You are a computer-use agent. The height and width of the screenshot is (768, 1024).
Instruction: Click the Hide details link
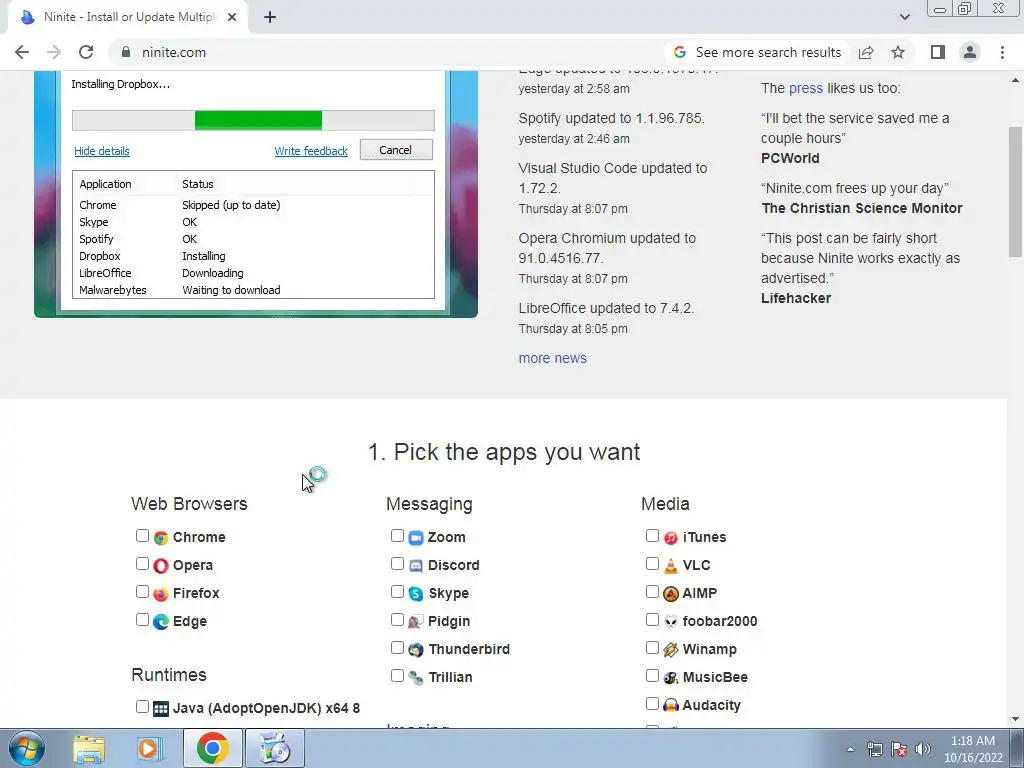point(102,151)
